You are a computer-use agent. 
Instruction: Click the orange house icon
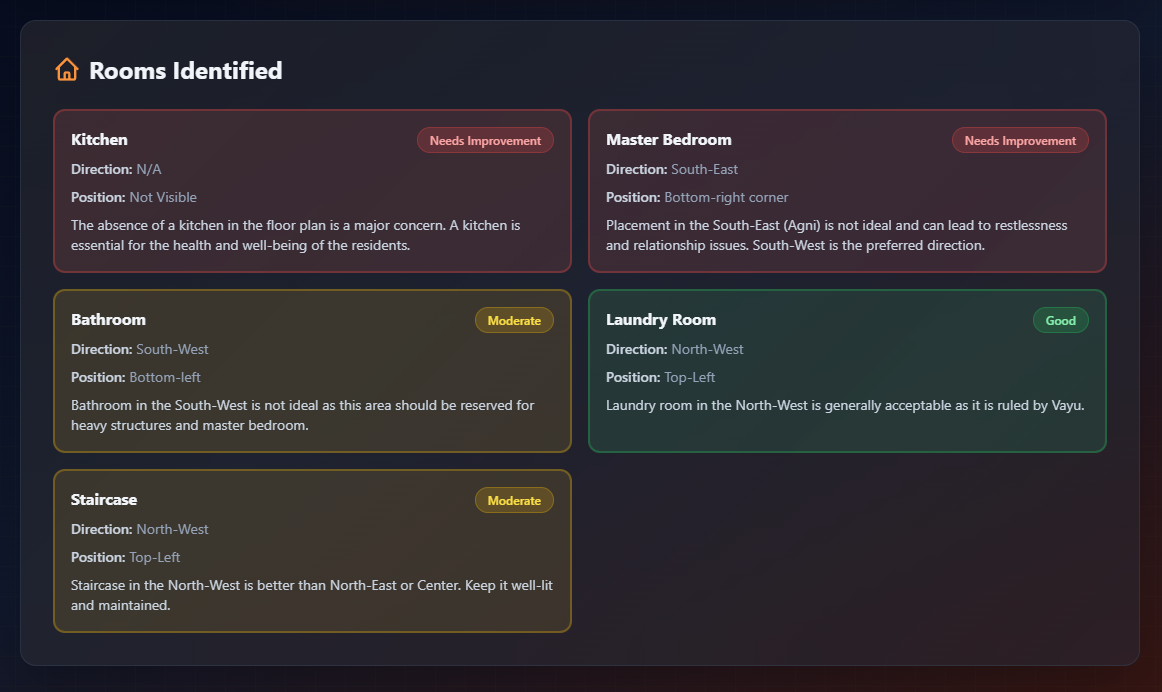pos(66,69)
